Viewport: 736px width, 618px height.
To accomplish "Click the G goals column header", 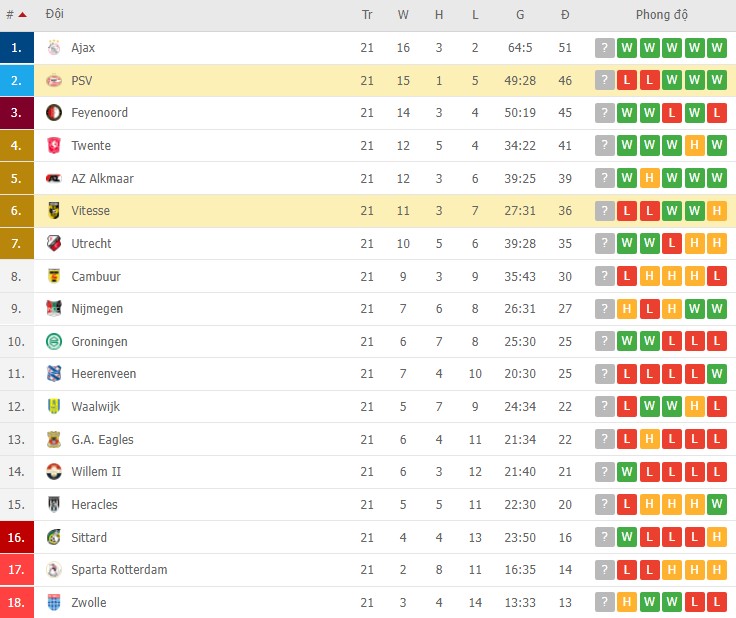I will [520, 15].
